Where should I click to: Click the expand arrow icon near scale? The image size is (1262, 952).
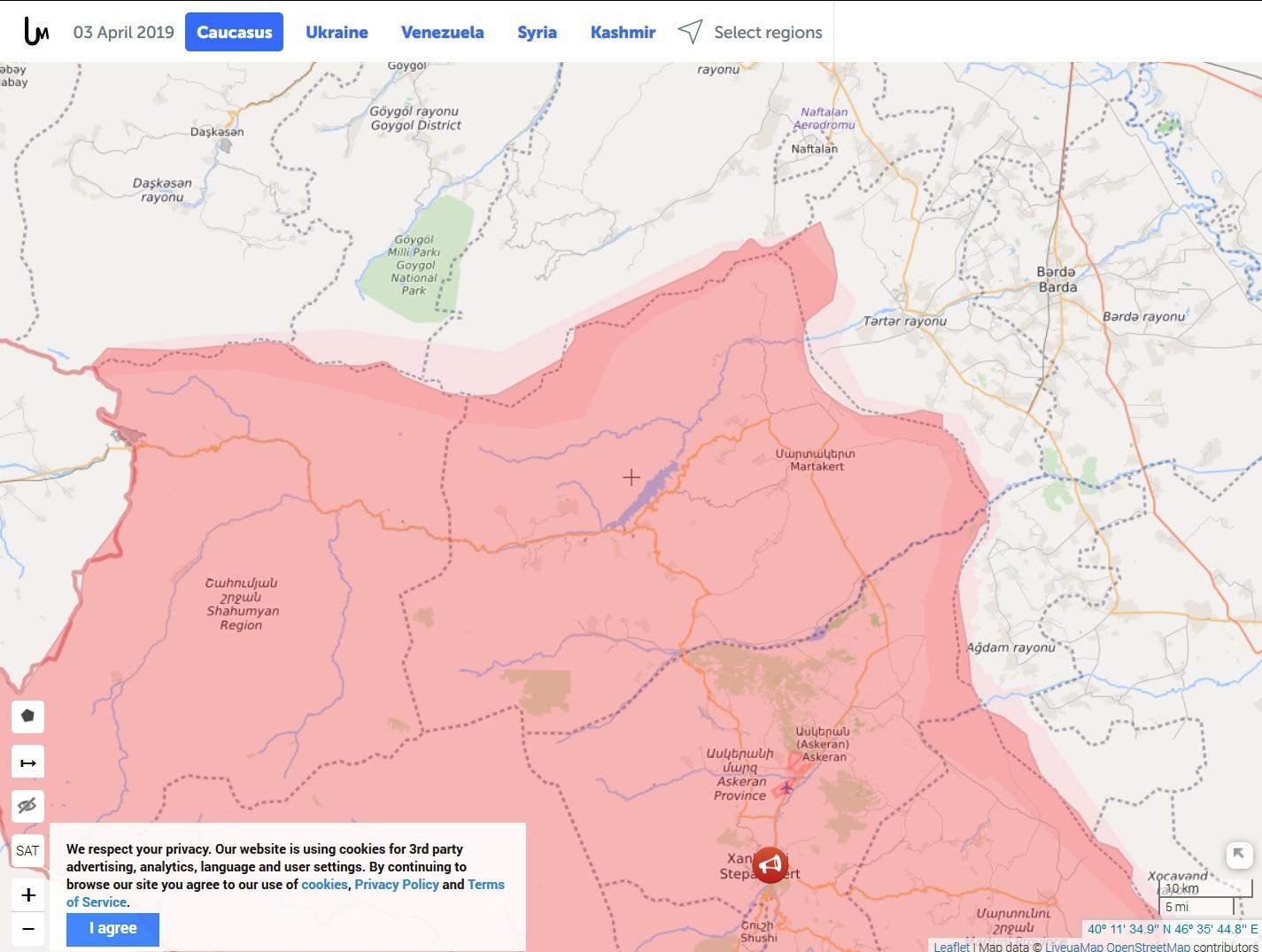pyautogui.click(x=1238, y=854)
